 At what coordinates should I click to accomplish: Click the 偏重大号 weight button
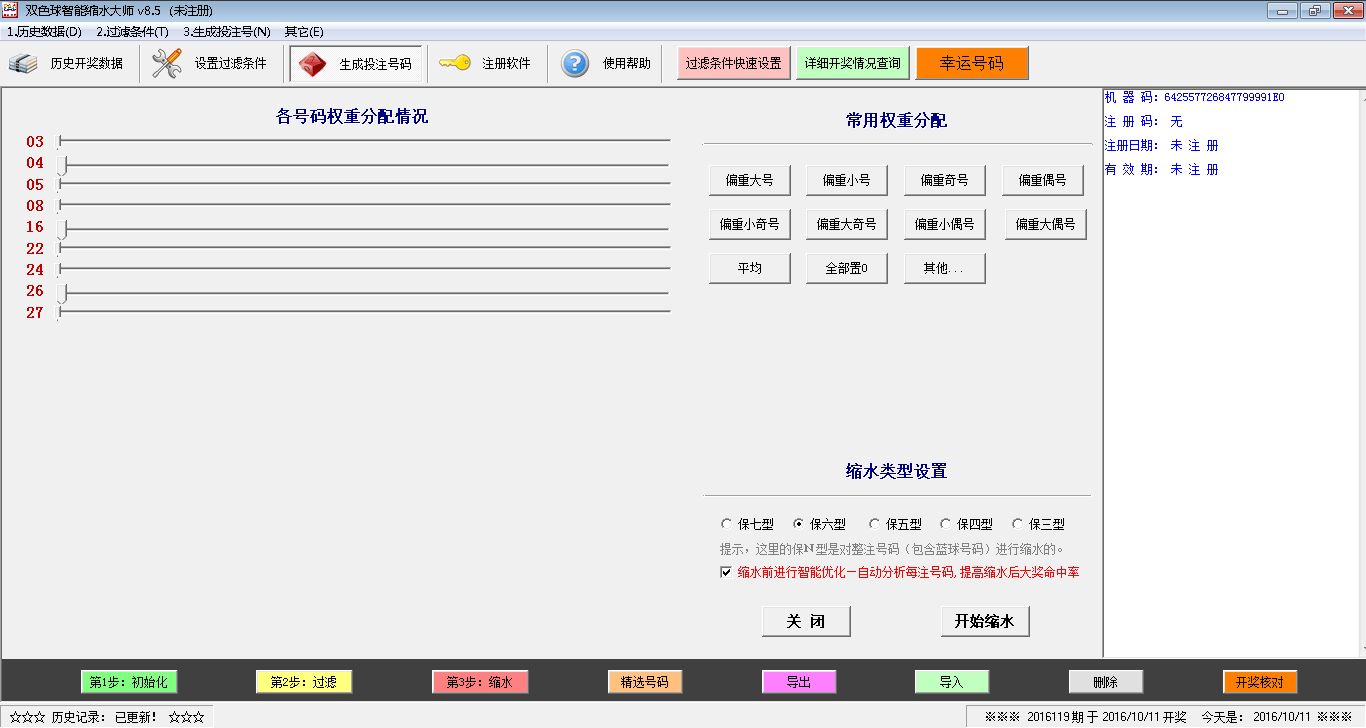tap(749, 180)
